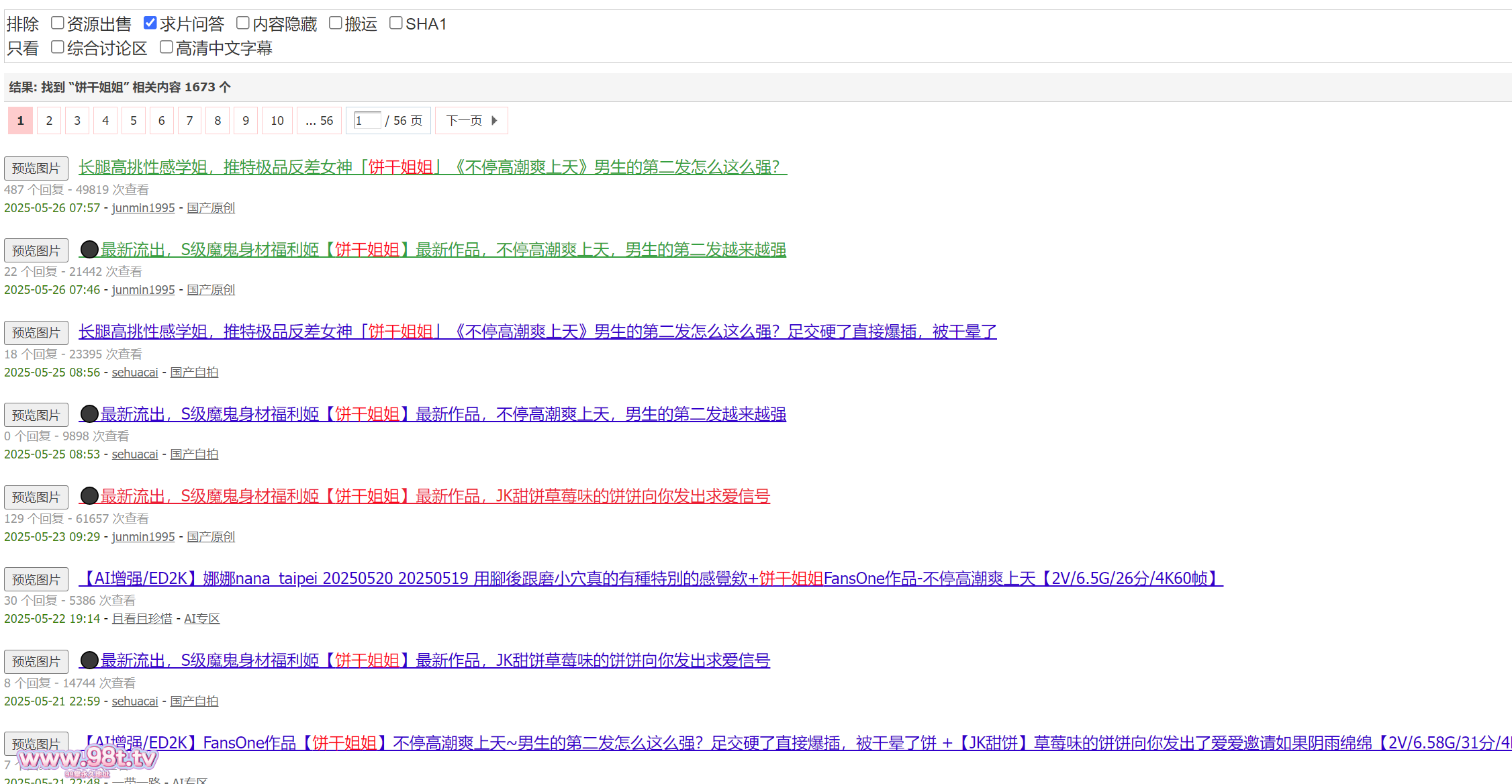
Task: Open the AI专区 category link
Action: pyautogui.click(x=202, y=619)
